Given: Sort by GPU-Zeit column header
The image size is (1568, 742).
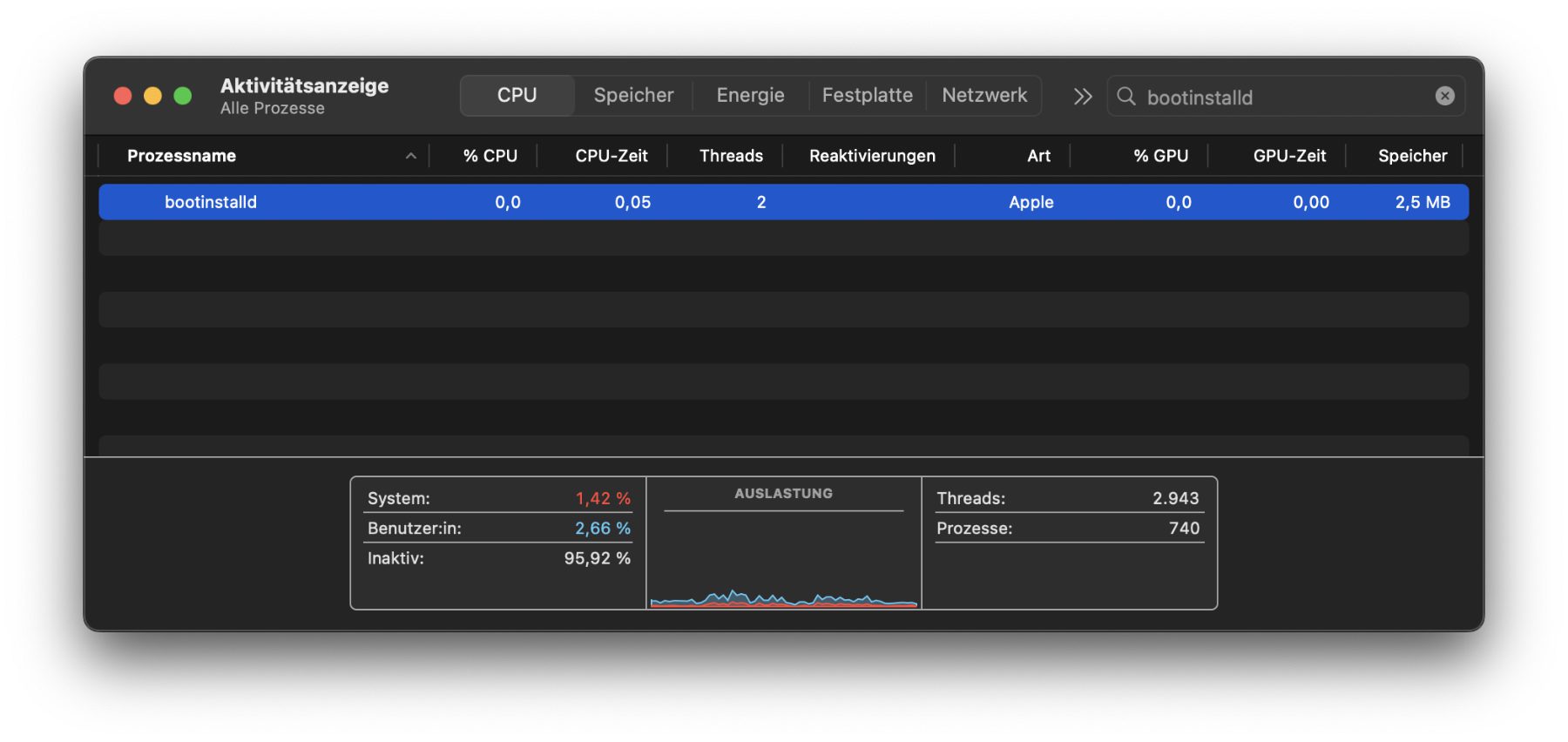Looking at the screenshot, I should point(1288,156).
